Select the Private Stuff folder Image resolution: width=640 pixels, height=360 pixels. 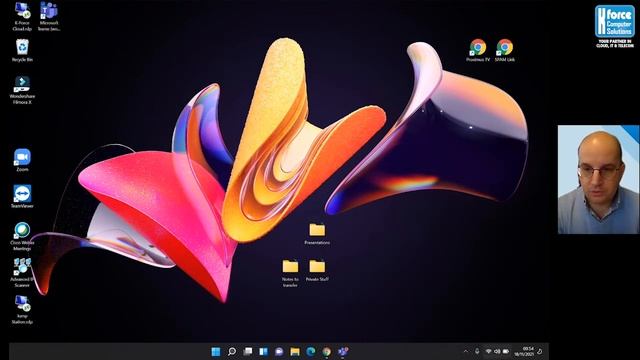(x=317, y=271)
